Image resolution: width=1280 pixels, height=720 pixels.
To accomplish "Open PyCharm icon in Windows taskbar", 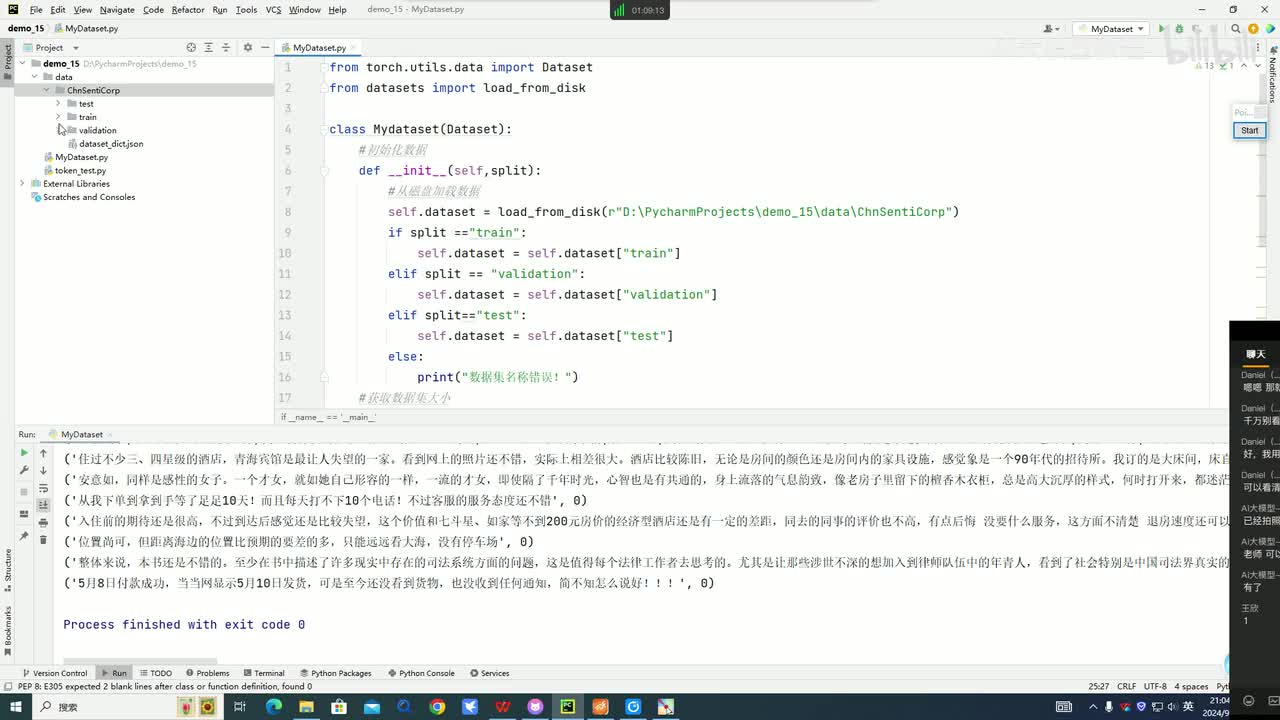I will tap(567, 707).
